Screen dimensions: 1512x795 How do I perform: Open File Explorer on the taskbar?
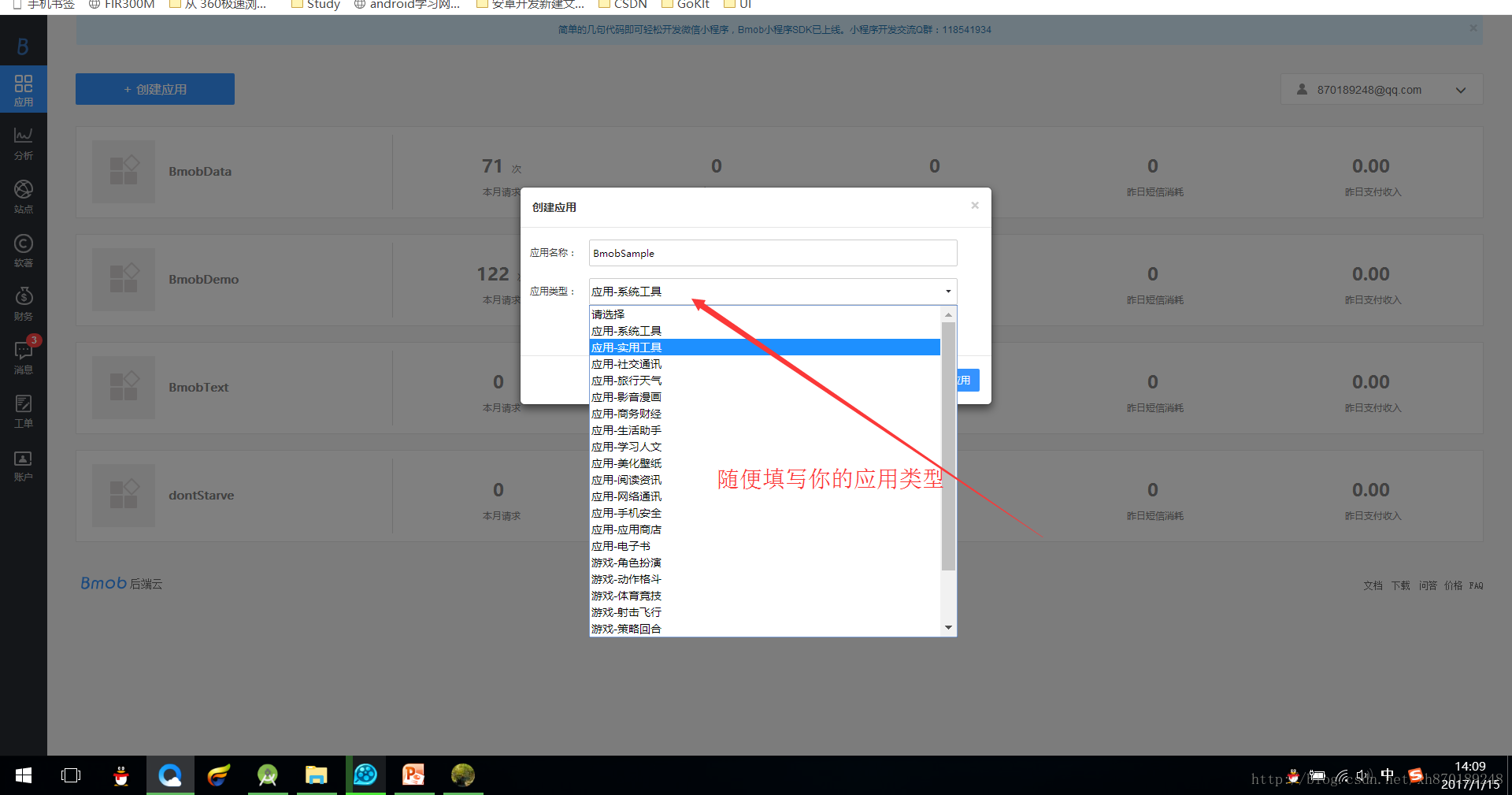317,775
